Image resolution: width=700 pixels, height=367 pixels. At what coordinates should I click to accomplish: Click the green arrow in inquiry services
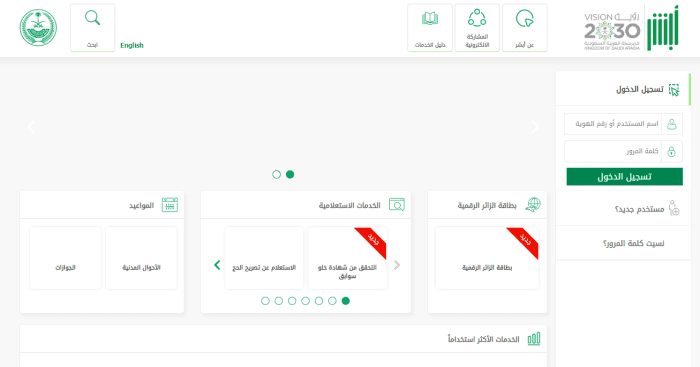[x=217, y=265]
